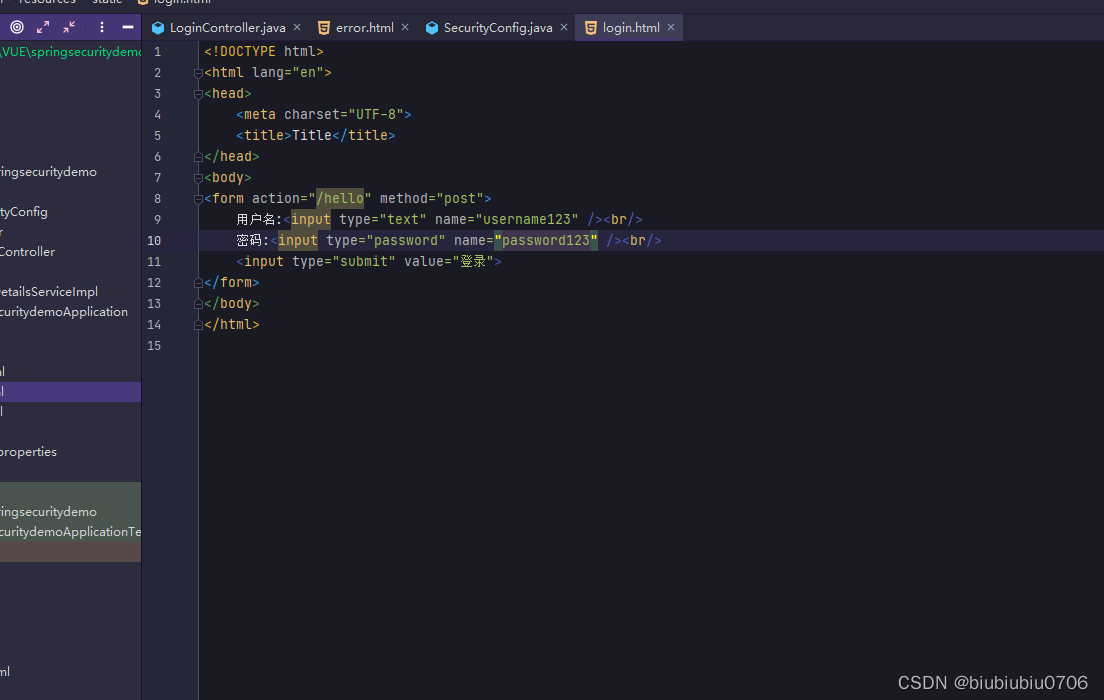Viewport: 1104px width, 700px height.
Task: Open etailsServiceImpl in project tree
Action: (49, 292)
